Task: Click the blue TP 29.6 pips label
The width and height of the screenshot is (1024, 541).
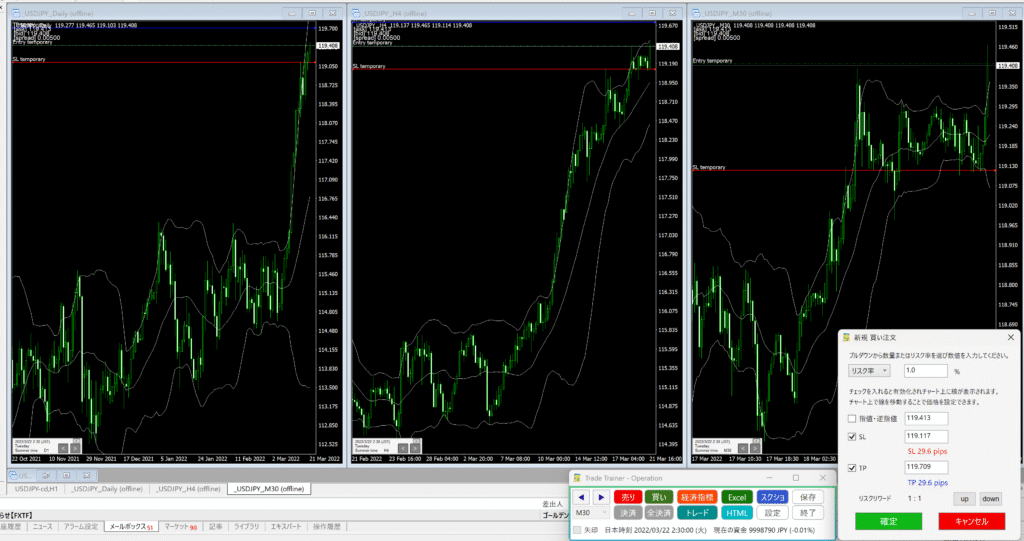Action: [x=927, y=483]
